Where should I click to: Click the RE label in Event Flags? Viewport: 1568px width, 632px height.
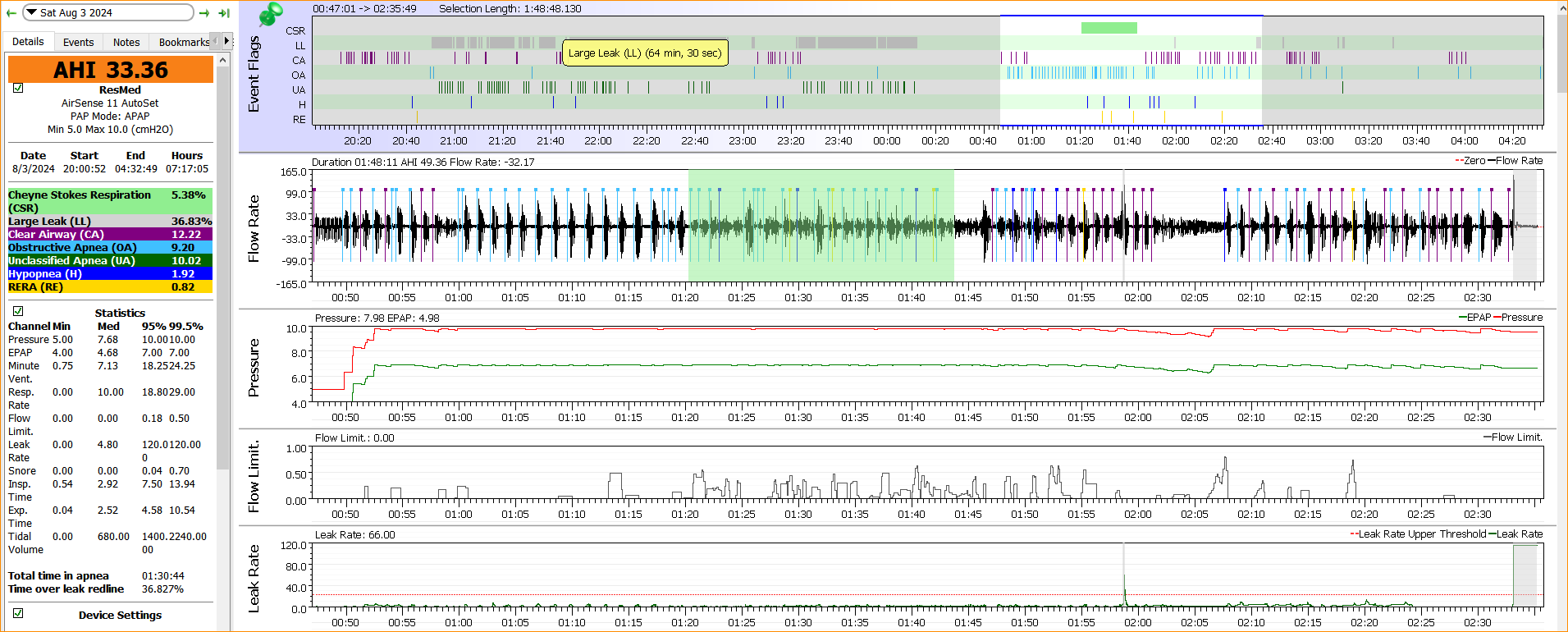[x=299, y=119]
